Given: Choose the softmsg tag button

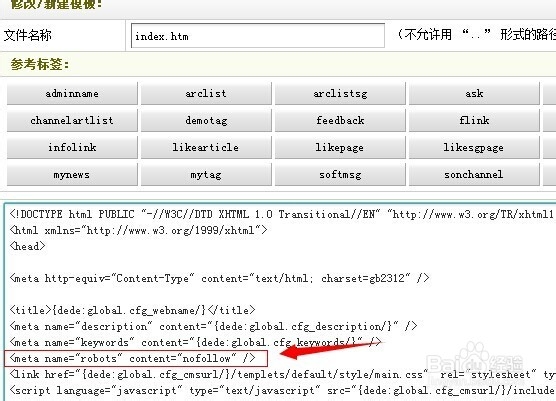Looking at the screenshot, I should [340, 174].
